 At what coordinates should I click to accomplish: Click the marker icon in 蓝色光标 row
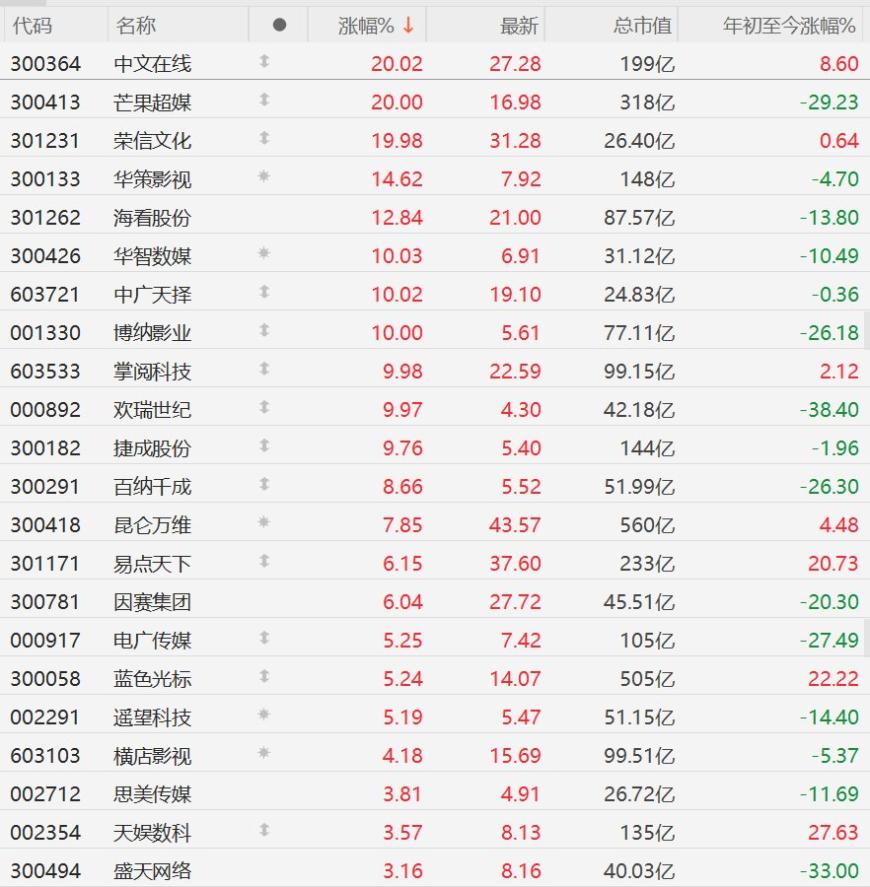264,677
